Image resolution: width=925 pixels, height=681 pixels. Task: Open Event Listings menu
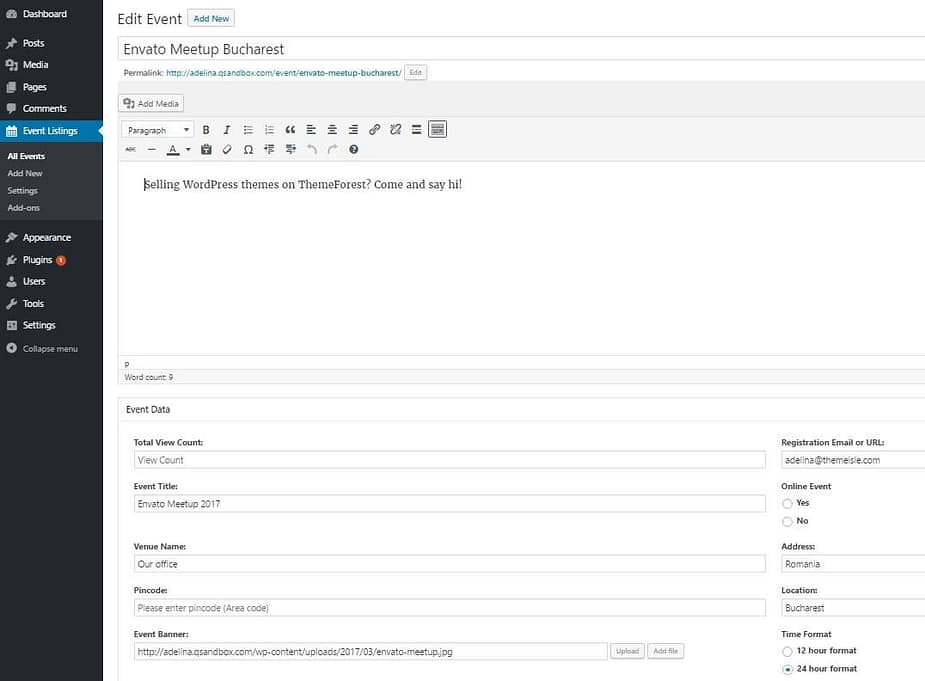tap(51, 130)
